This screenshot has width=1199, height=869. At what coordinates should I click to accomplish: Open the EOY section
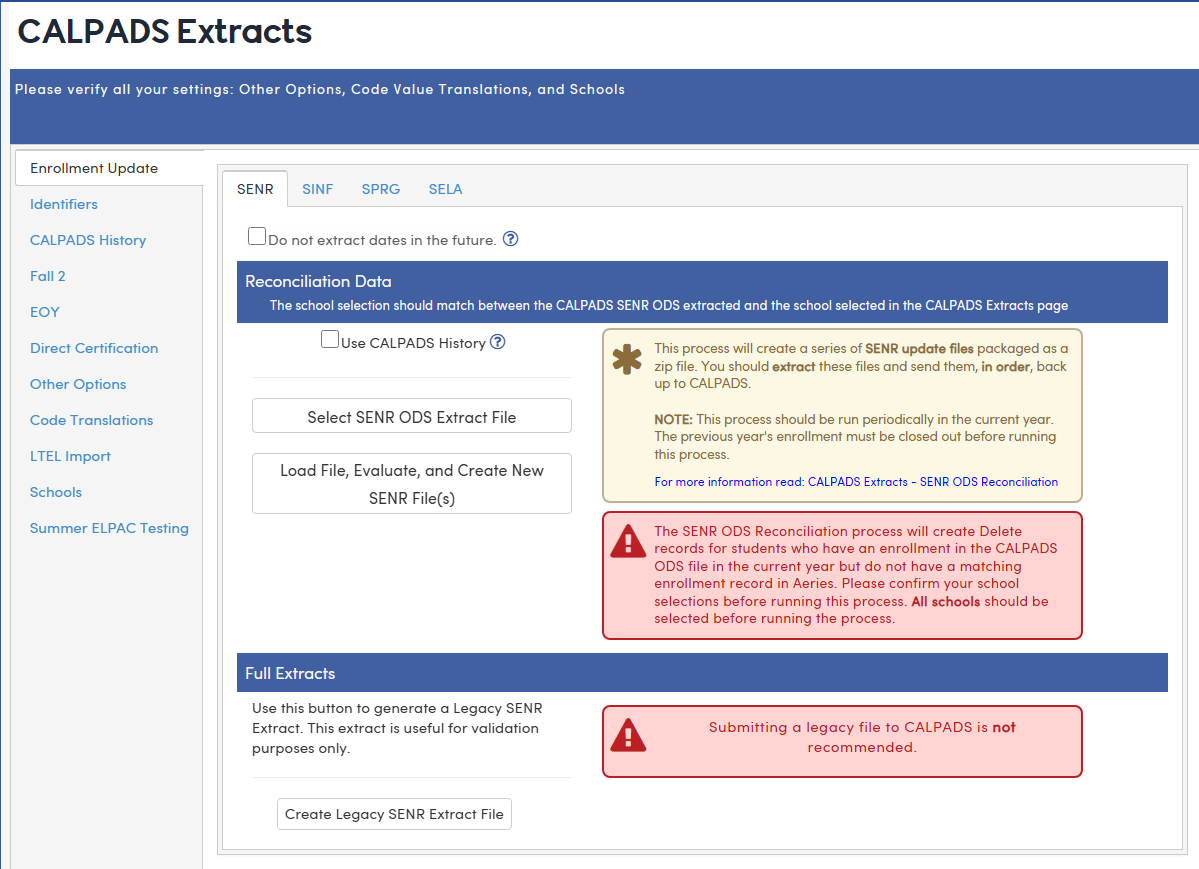(44, 312)
